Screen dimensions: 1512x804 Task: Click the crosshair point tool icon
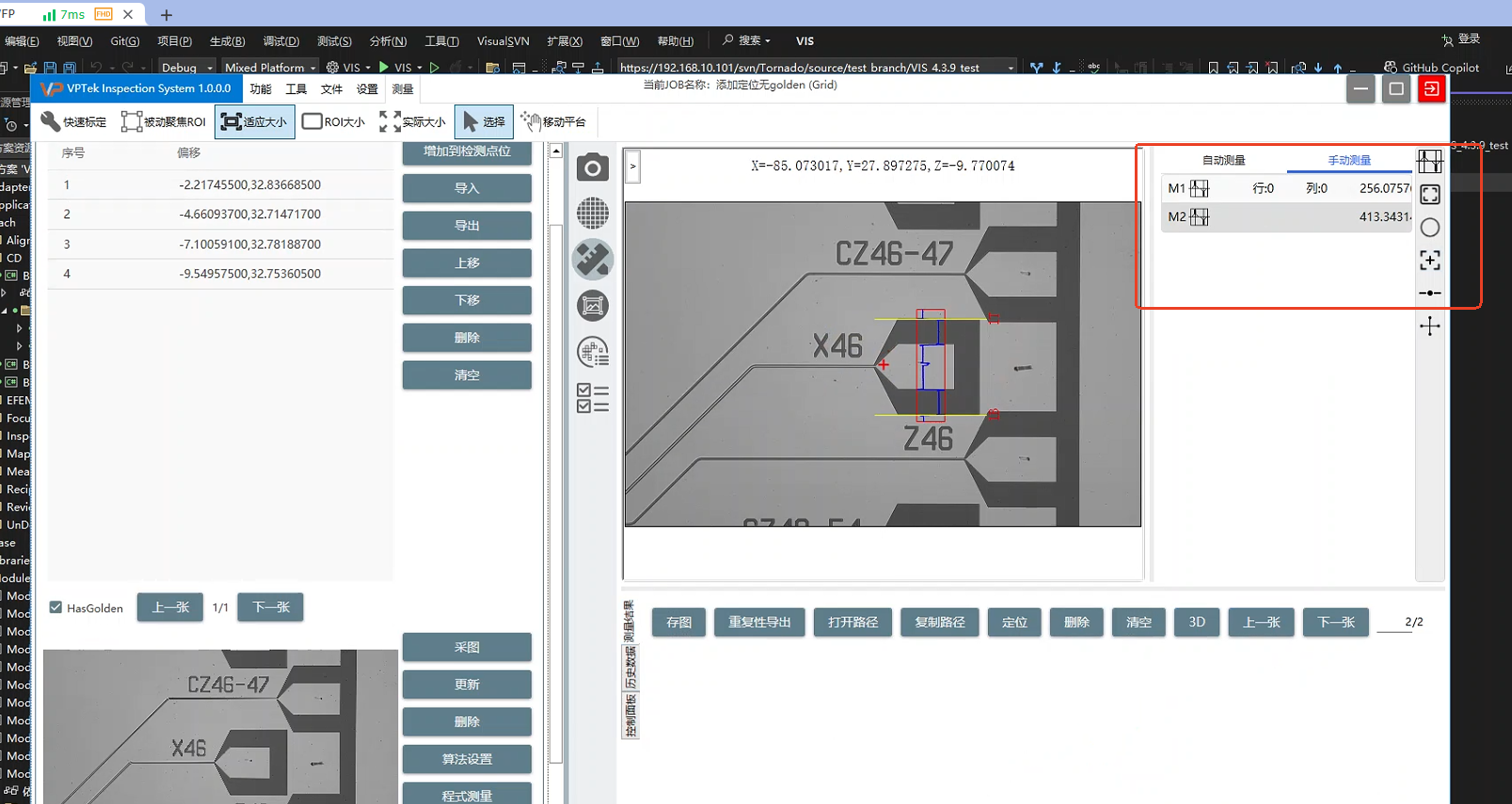(x=1429, y=327)
